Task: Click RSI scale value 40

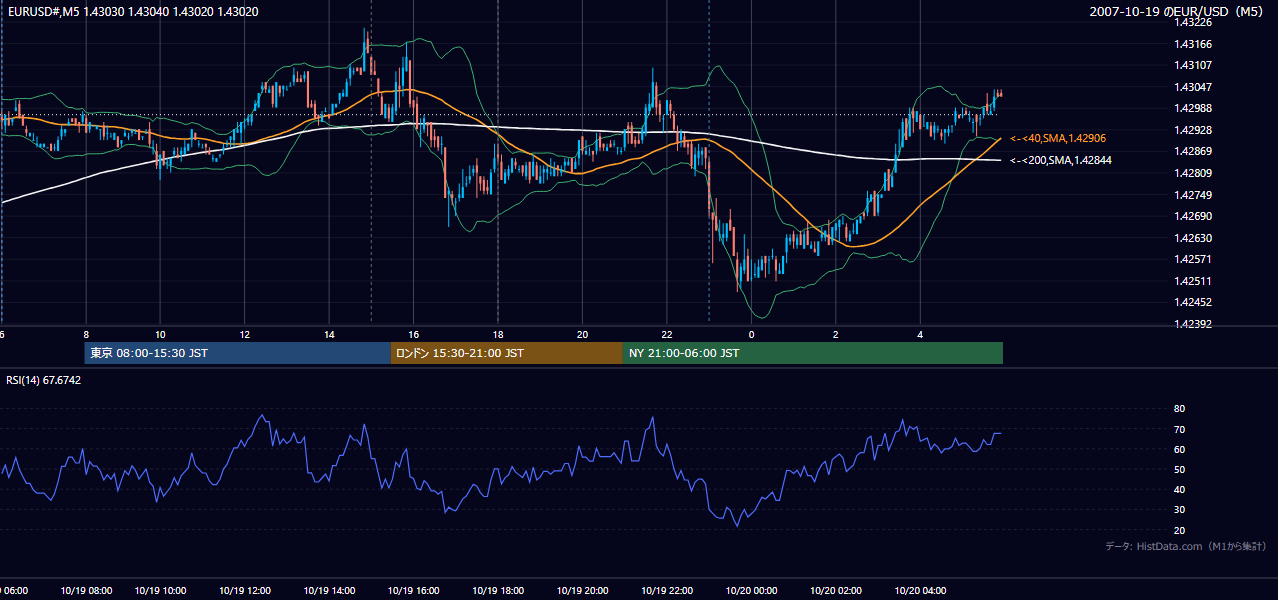Action: (1179, 489)
